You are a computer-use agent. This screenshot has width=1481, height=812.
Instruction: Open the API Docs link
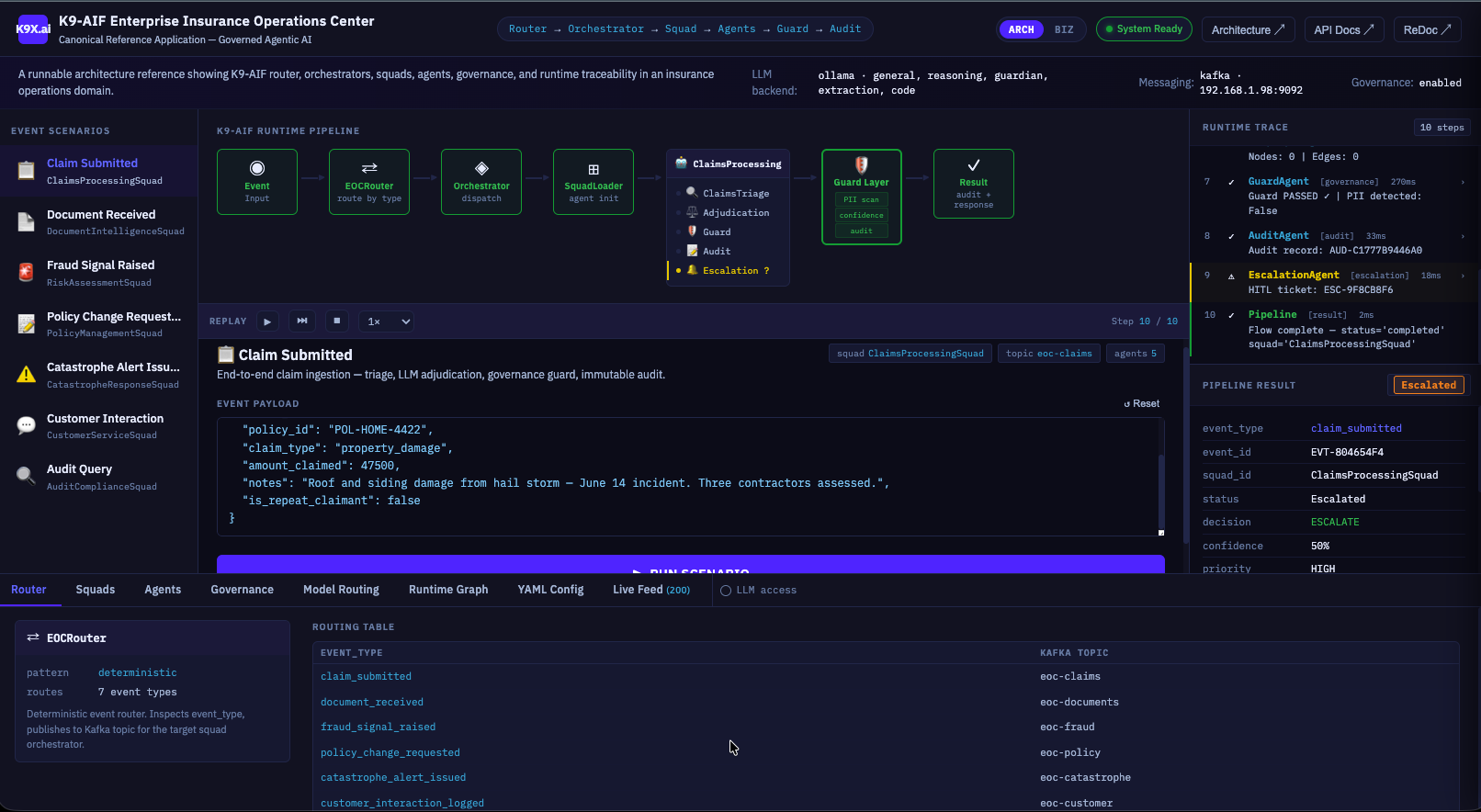pyautogui.click(x=1344, y=29)
